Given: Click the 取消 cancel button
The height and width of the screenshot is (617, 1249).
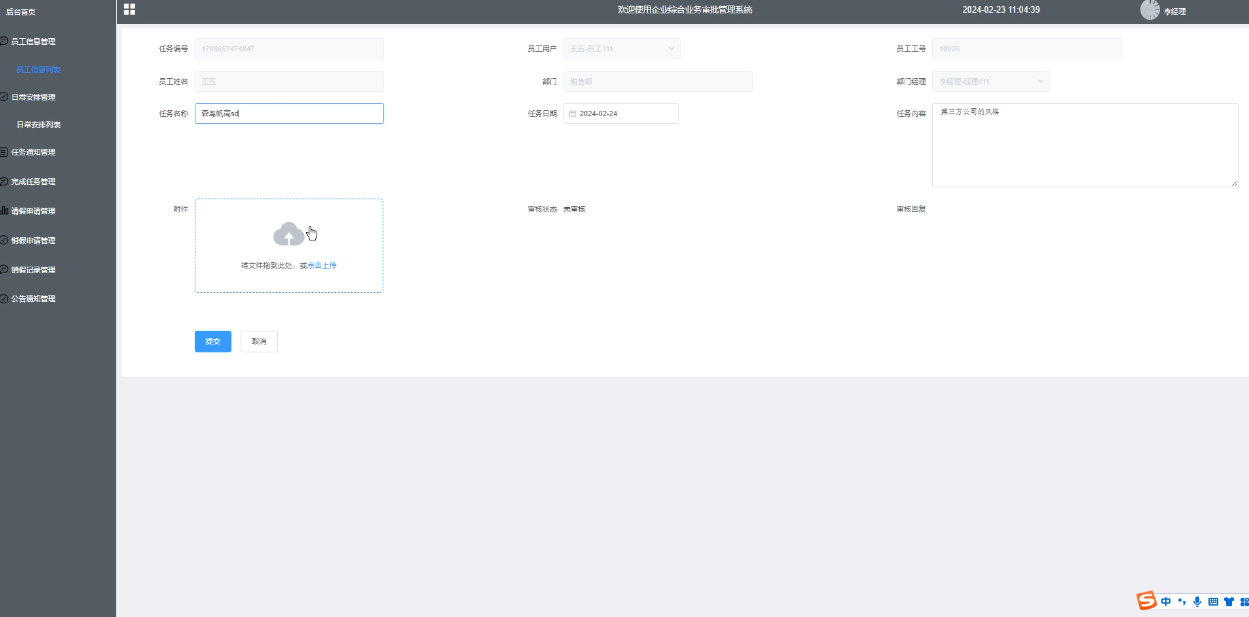Looking at the screenshot, I should [x=259, y=341].
